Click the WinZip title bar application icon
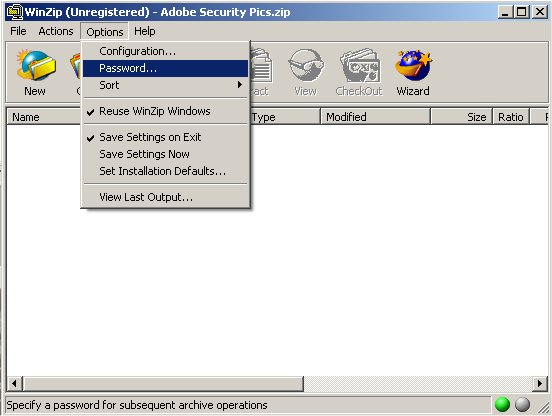This screenshot has height=416, width=552. (x=14, y=12)
